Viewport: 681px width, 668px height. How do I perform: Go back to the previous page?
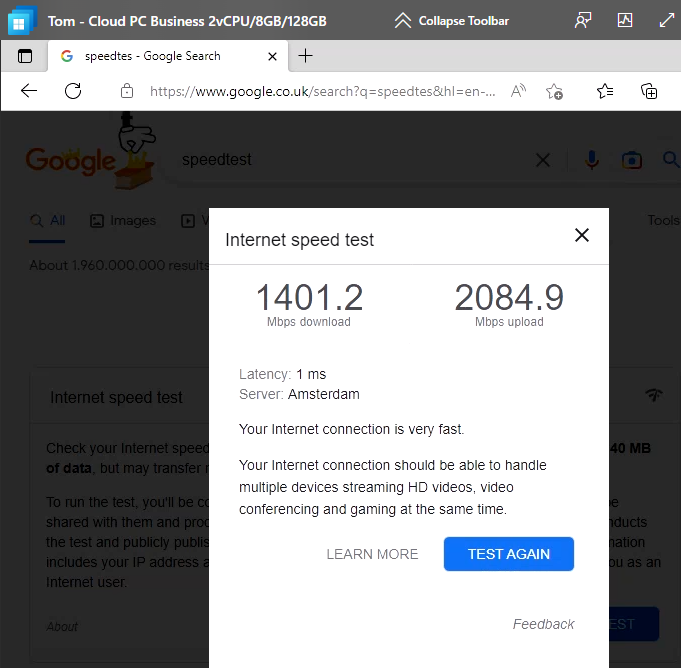[29, 91]
